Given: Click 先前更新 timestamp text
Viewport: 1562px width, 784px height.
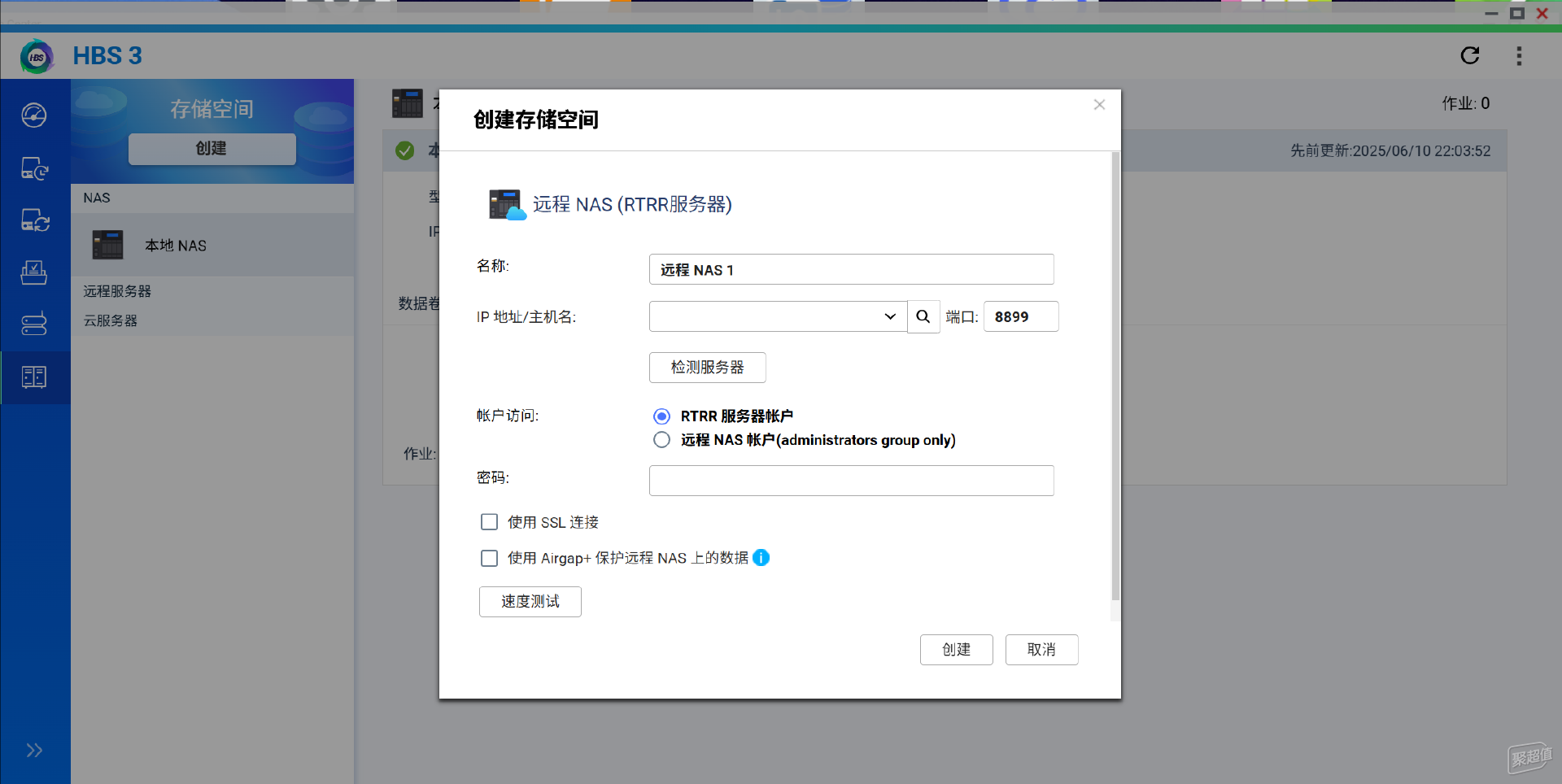Looking at the screenshot, I should click(x=1390, y=150).
